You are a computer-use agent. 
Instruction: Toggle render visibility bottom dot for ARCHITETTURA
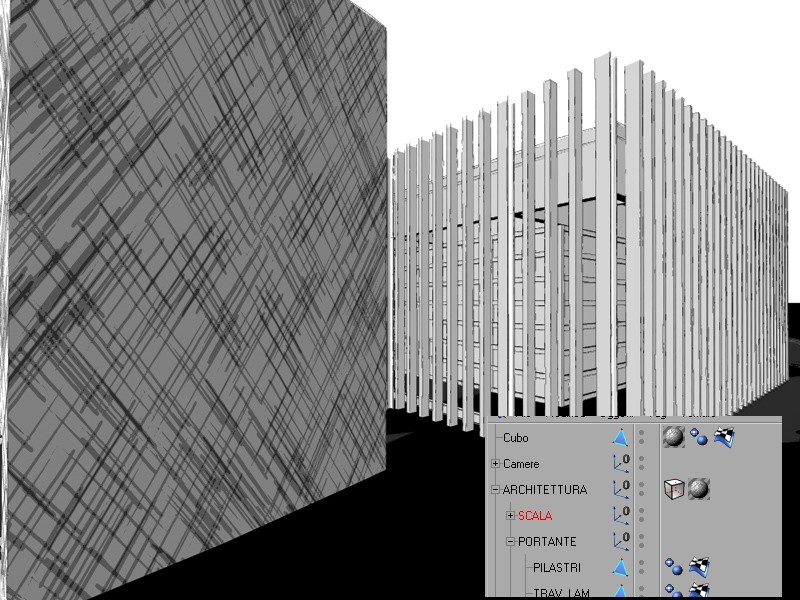pos(641,494)
